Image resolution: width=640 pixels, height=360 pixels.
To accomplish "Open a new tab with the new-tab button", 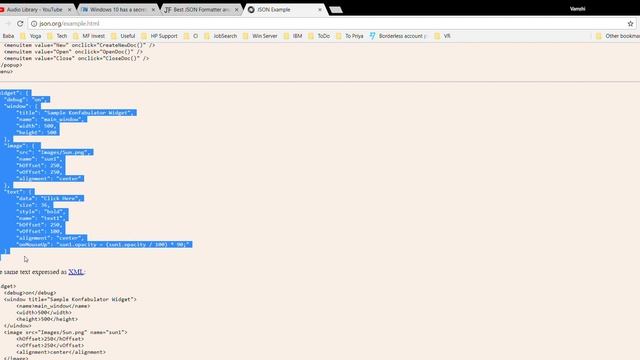I will [x=336, y=9].
